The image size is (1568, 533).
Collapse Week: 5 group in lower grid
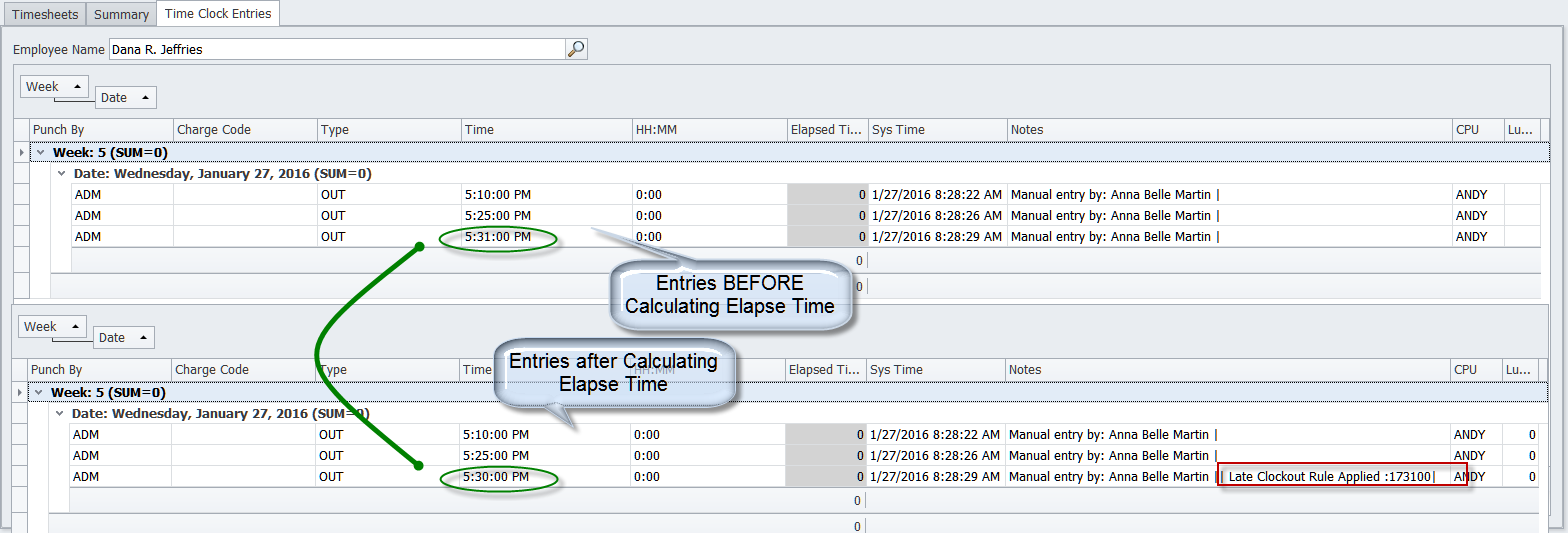(x=39, y=392)
